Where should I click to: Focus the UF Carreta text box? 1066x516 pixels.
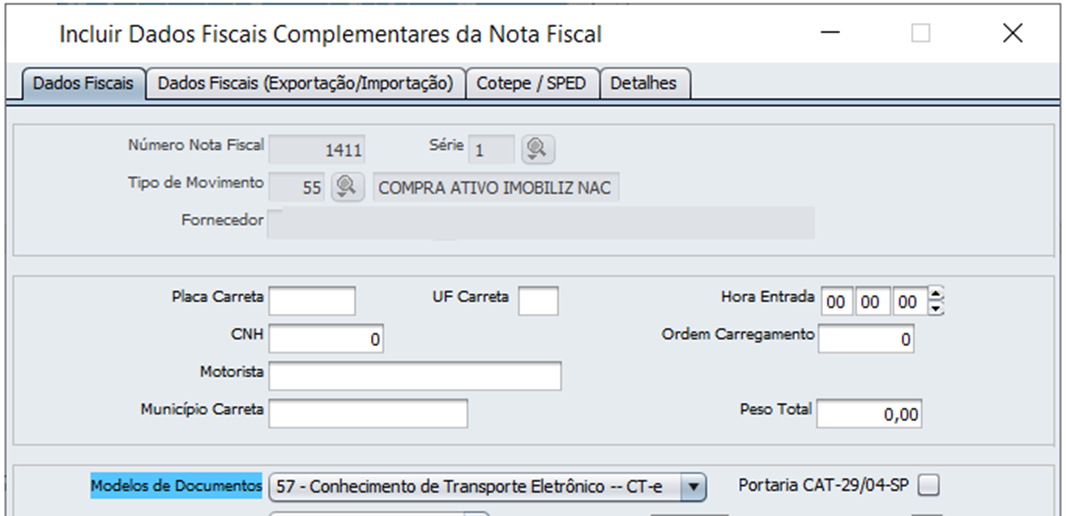[x=538, y=301]
